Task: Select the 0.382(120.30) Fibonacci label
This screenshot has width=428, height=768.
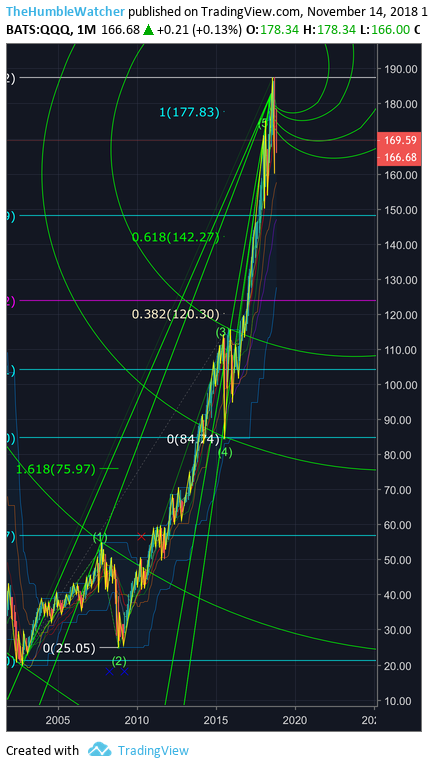Action: point(175,314)
